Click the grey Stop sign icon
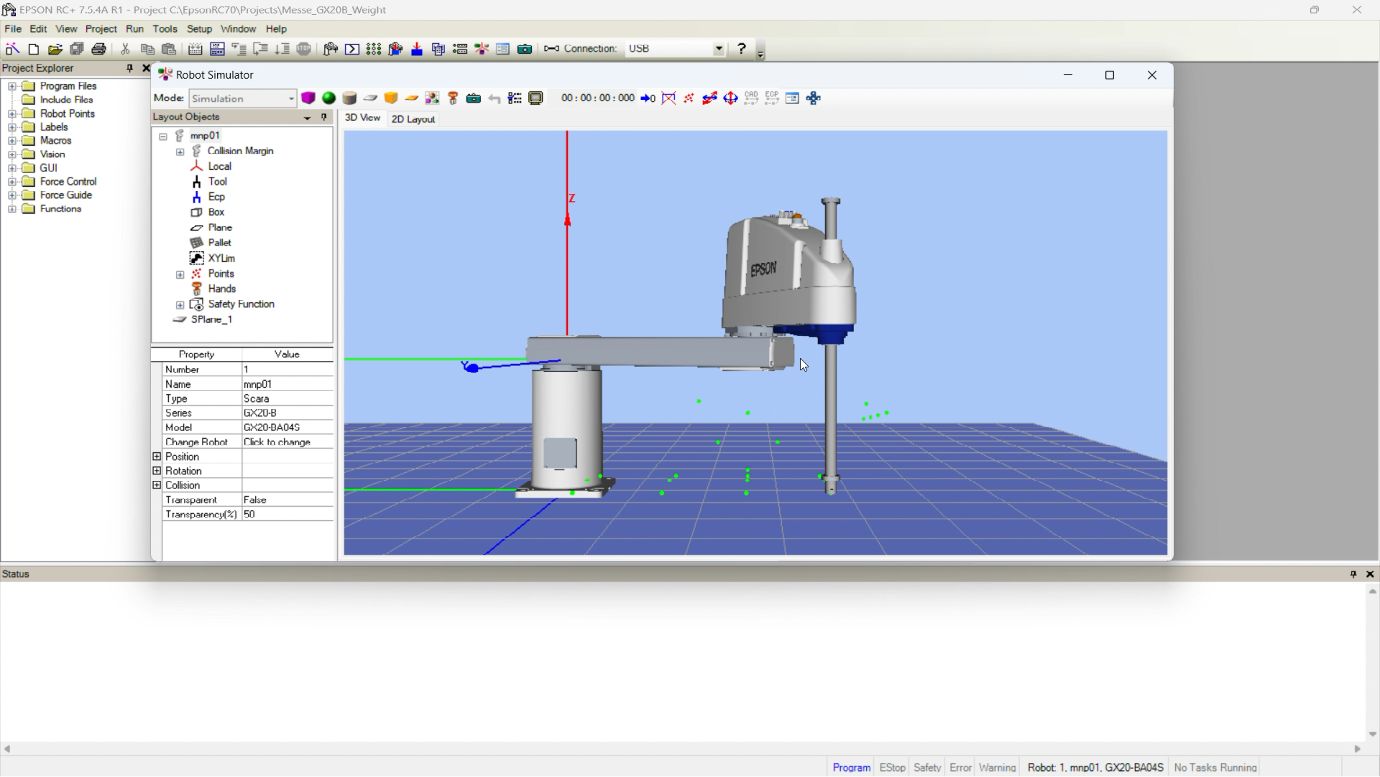 (x=304, y=49)
